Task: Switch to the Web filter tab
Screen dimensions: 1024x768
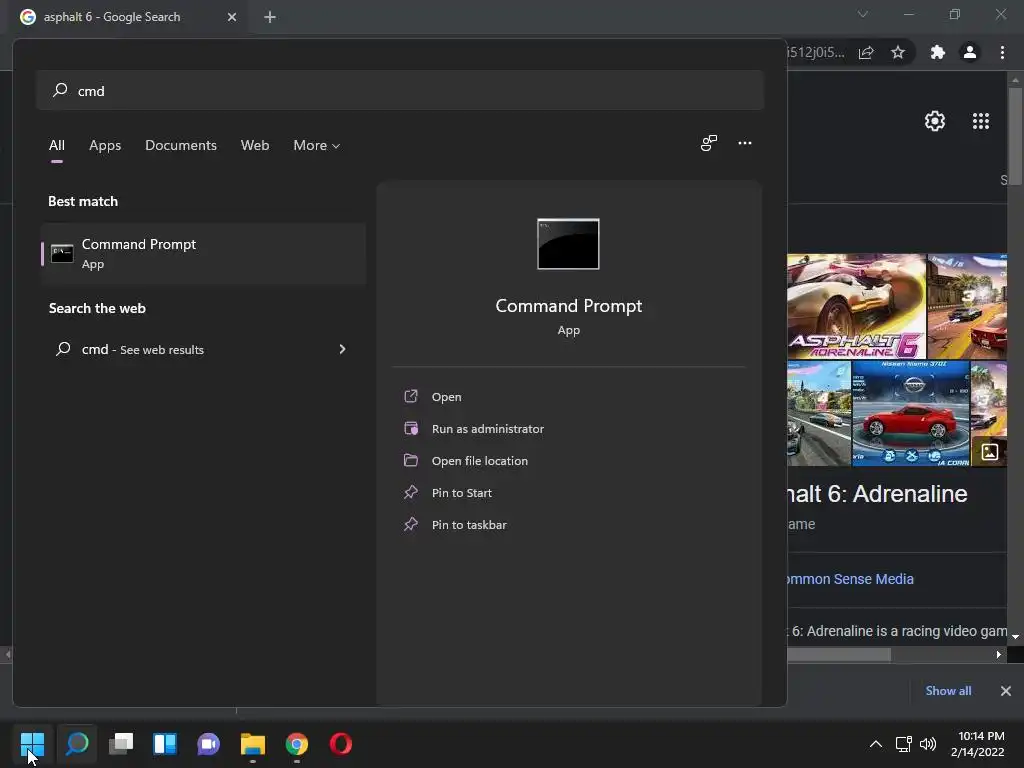Action: 255,145
